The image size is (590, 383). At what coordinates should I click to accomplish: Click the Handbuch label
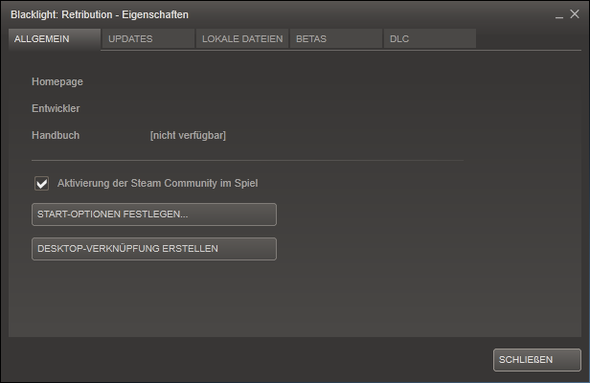[56, 135]
